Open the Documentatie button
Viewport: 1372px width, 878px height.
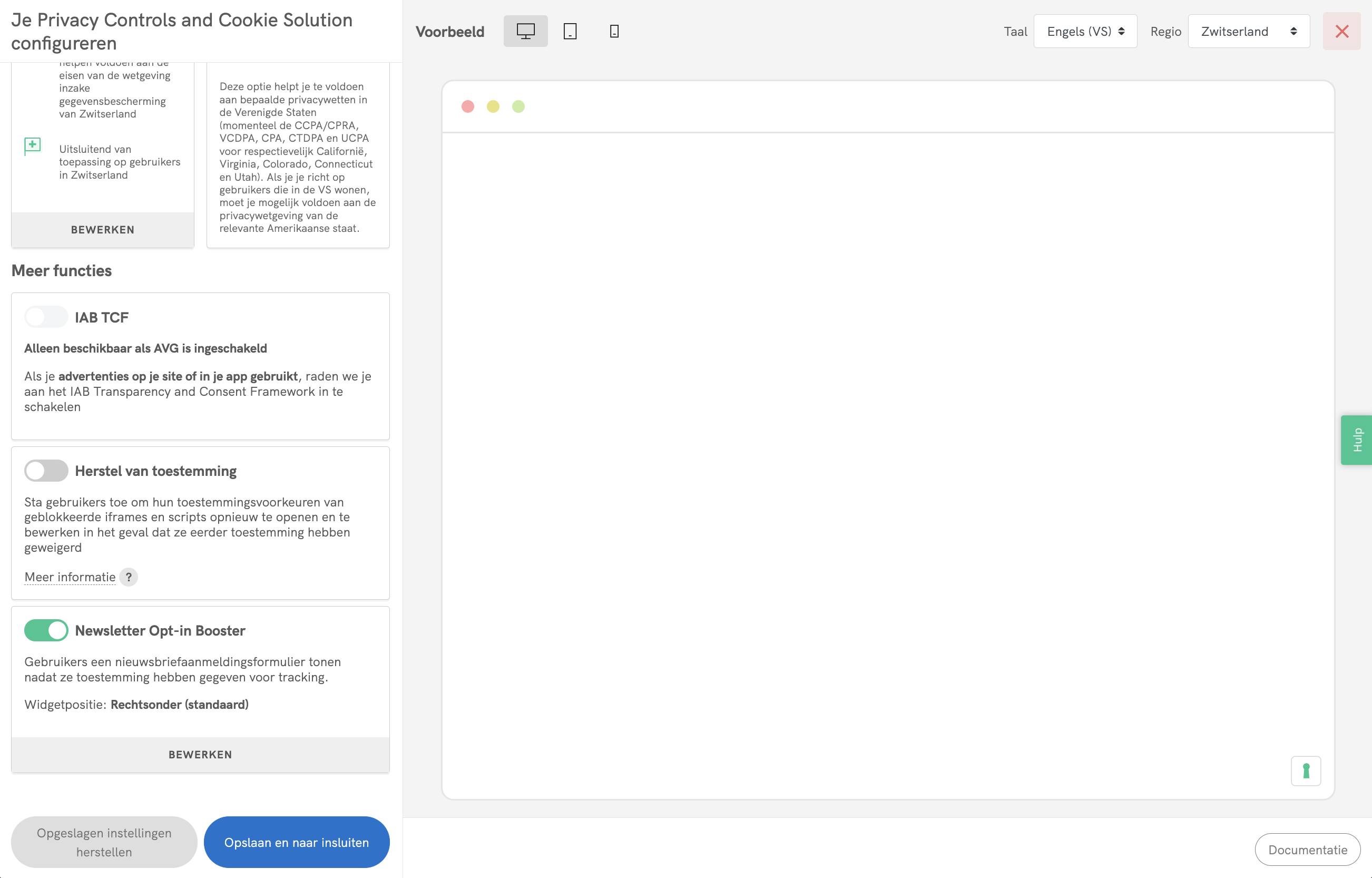1307,850
